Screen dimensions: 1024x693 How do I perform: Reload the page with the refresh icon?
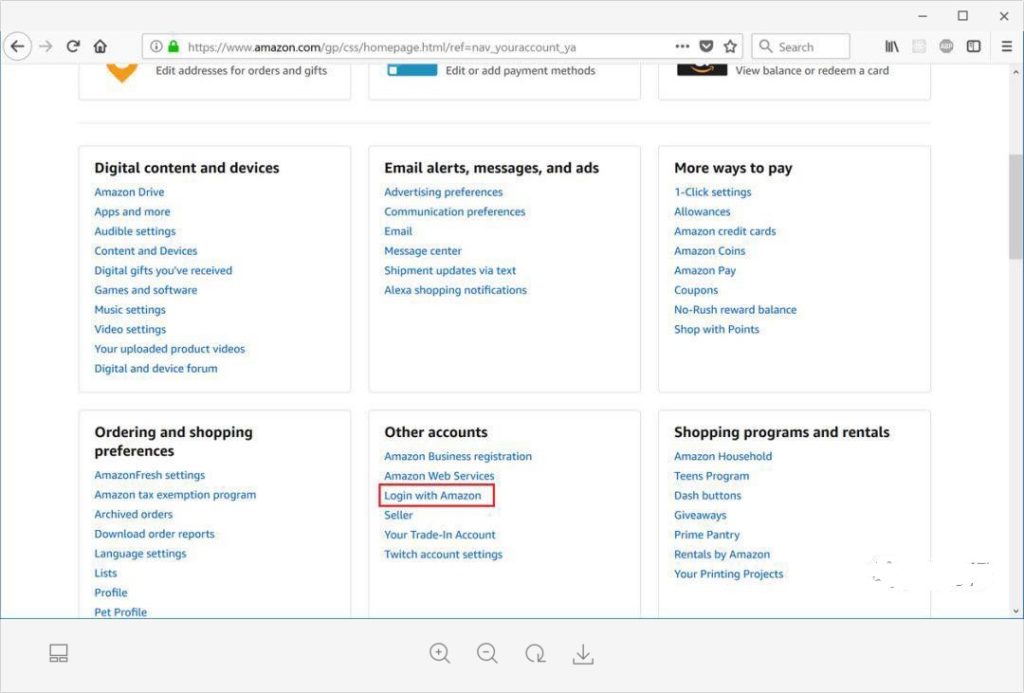click(x=73, y=46)
